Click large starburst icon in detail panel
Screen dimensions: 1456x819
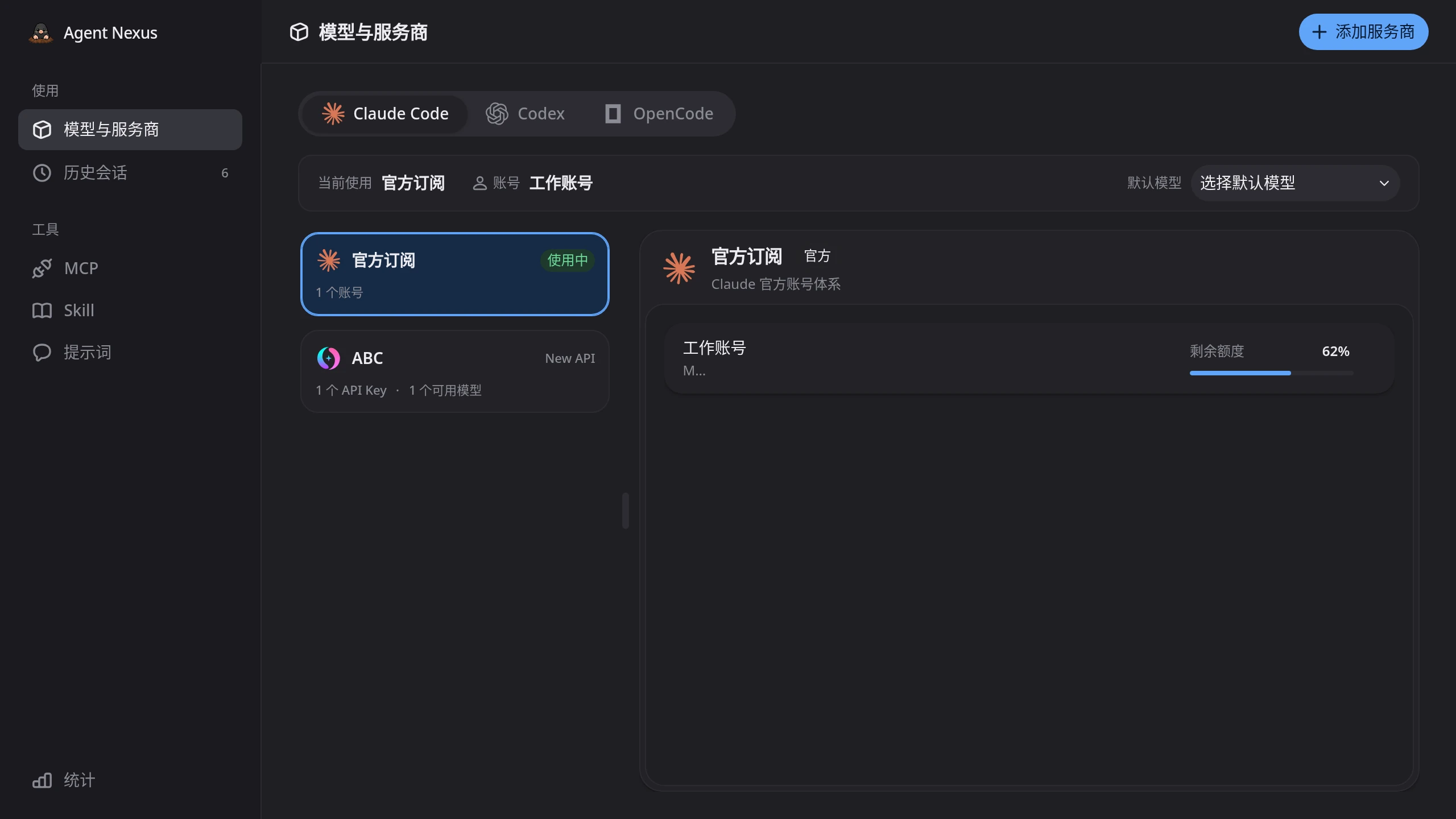679,268
